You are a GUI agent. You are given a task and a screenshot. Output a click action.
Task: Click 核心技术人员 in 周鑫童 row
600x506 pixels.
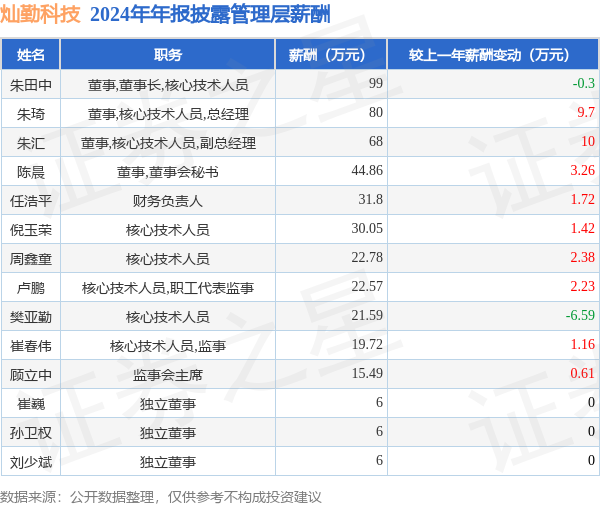tap(168, 259)
